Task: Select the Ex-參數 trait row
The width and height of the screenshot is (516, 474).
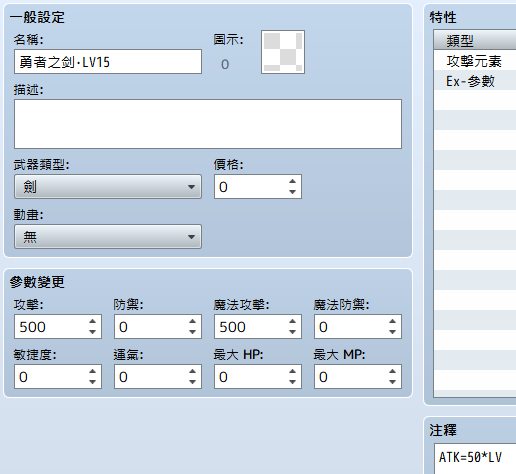Action: click(x=475, y=80)
